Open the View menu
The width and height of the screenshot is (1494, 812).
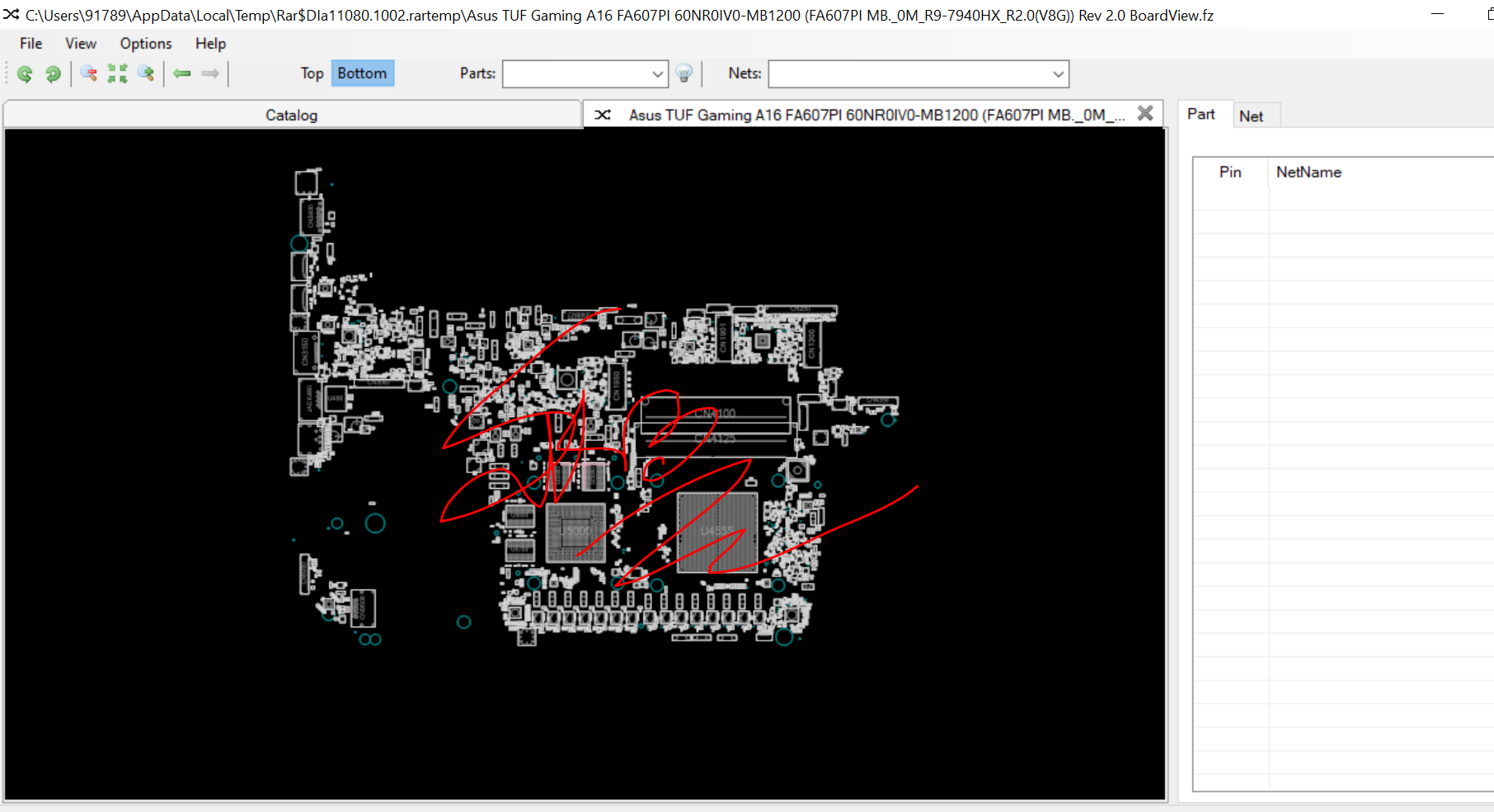click(81, 44)
